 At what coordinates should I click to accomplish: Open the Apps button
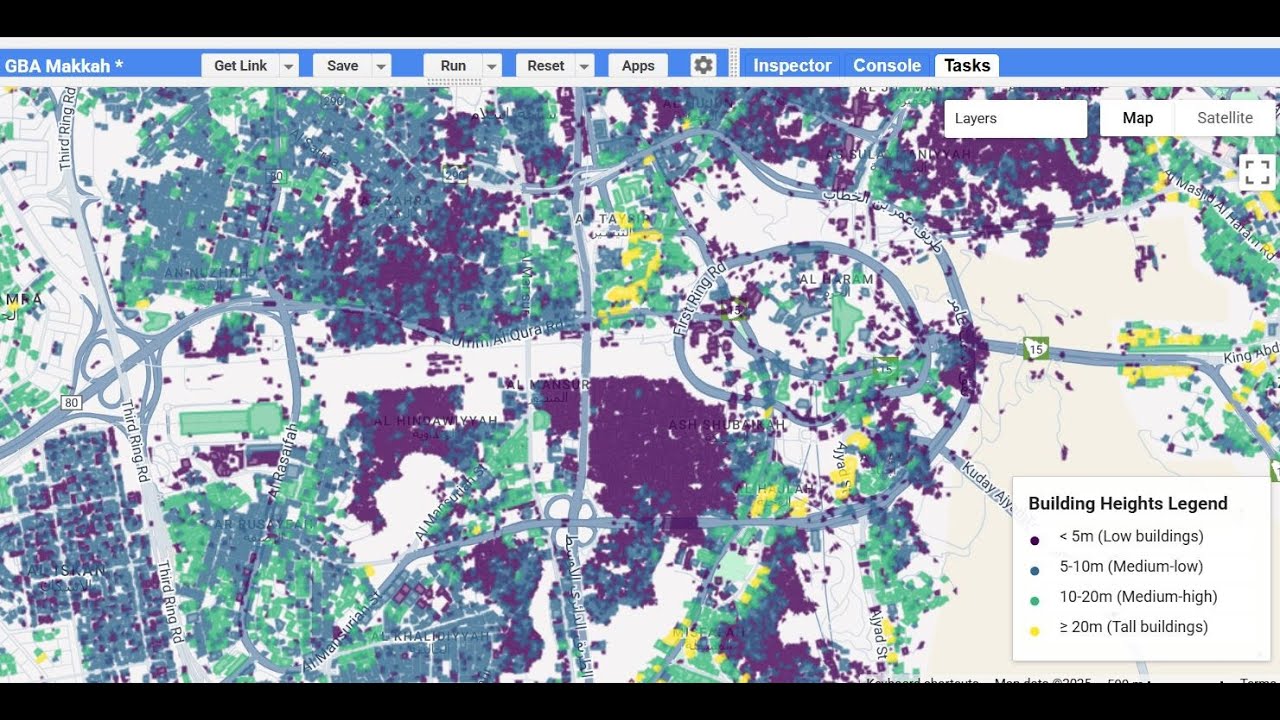click(638, 65)
